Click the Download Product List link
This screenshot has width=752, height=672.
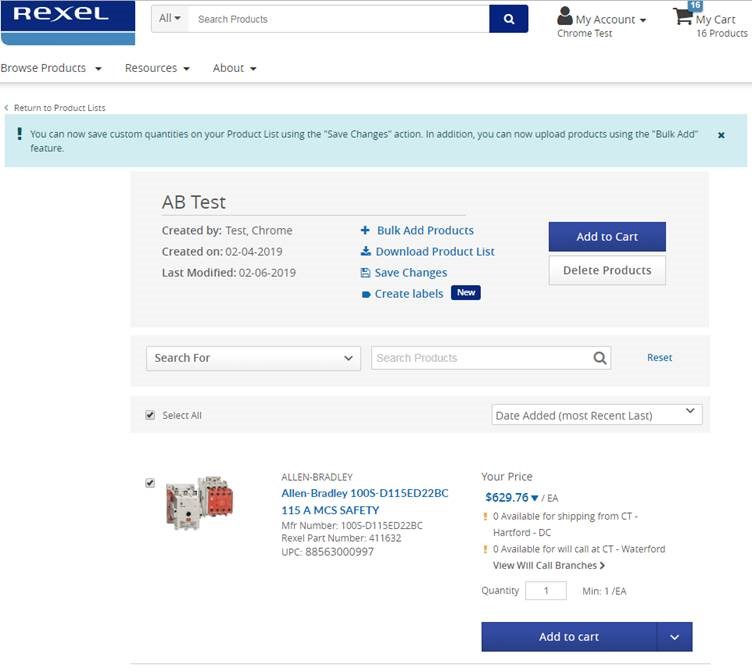(x=435, y=251)
